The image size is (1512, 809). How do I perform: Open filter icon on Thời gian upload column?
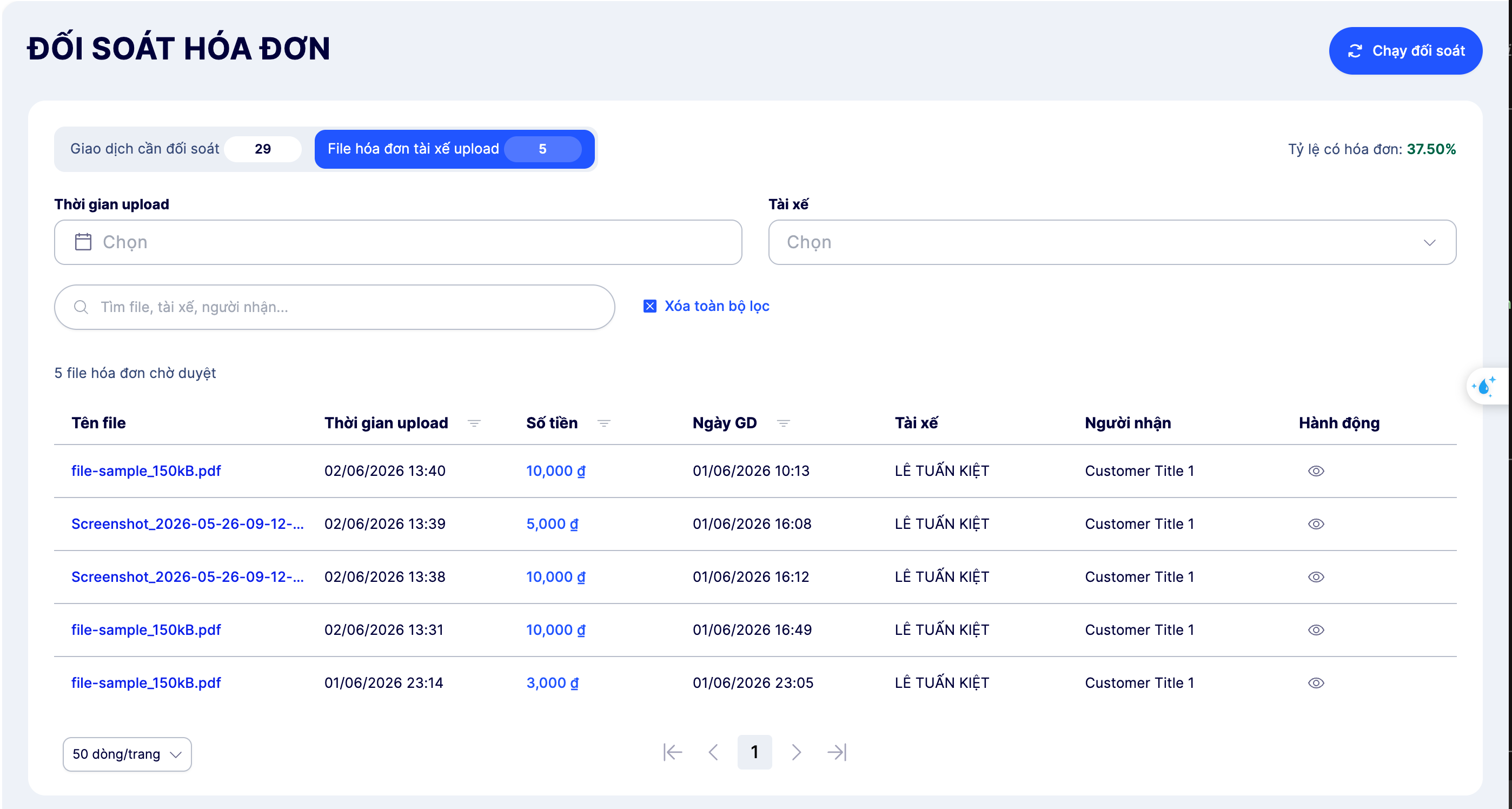tap(474, 423)
